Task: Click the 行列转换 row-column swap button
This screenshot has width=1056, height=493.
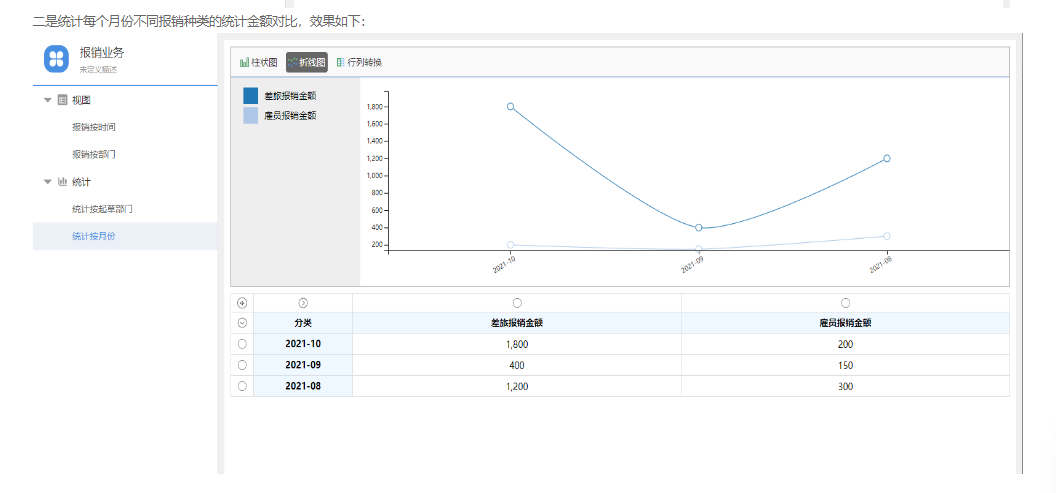Action: tap(359, 63)
